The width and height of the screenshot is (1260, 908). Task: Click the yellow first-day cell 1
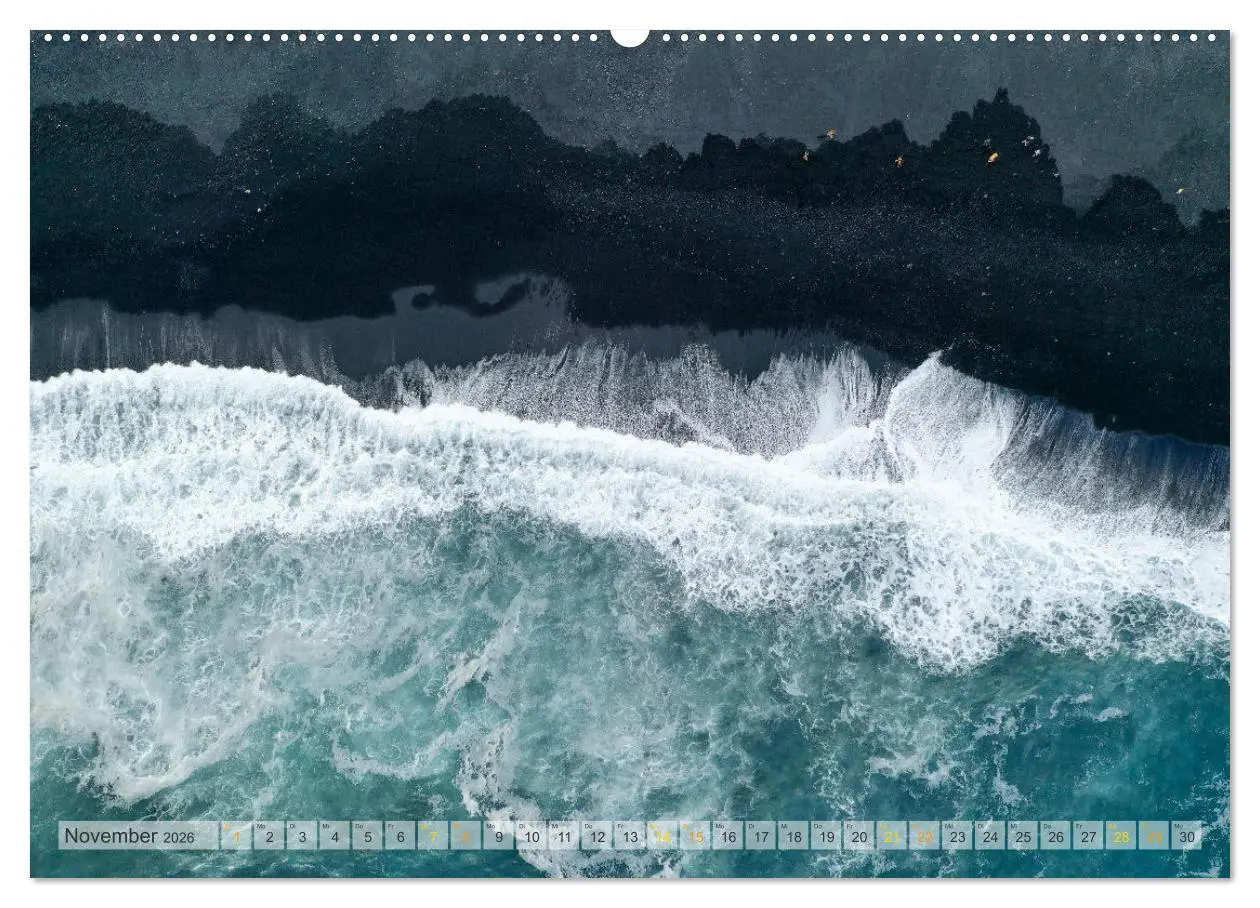point(236,836)
